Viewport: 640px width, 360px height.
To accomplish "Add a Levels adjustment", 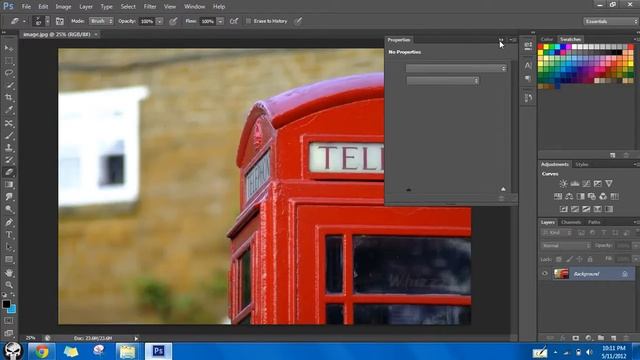I will [x=575, y=184].
